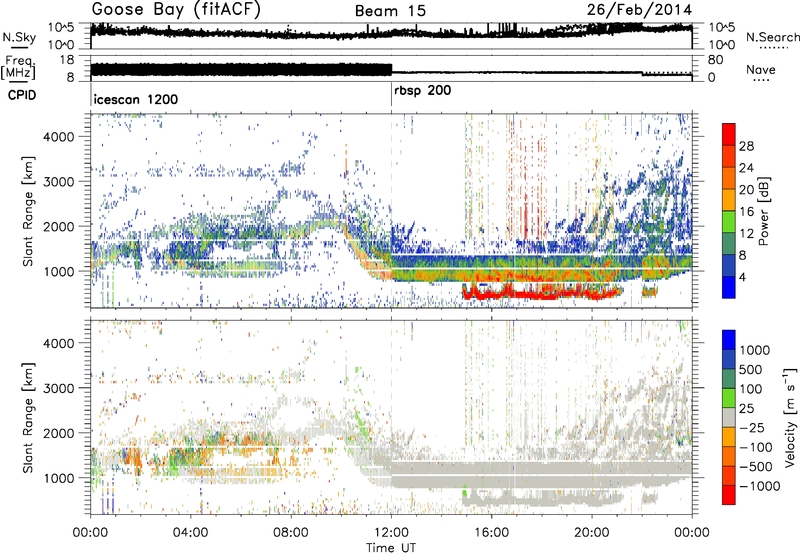This screenshot has height=554, width=800.
Task: Click the red segment of Power color bar
Action: click(729, 135)
